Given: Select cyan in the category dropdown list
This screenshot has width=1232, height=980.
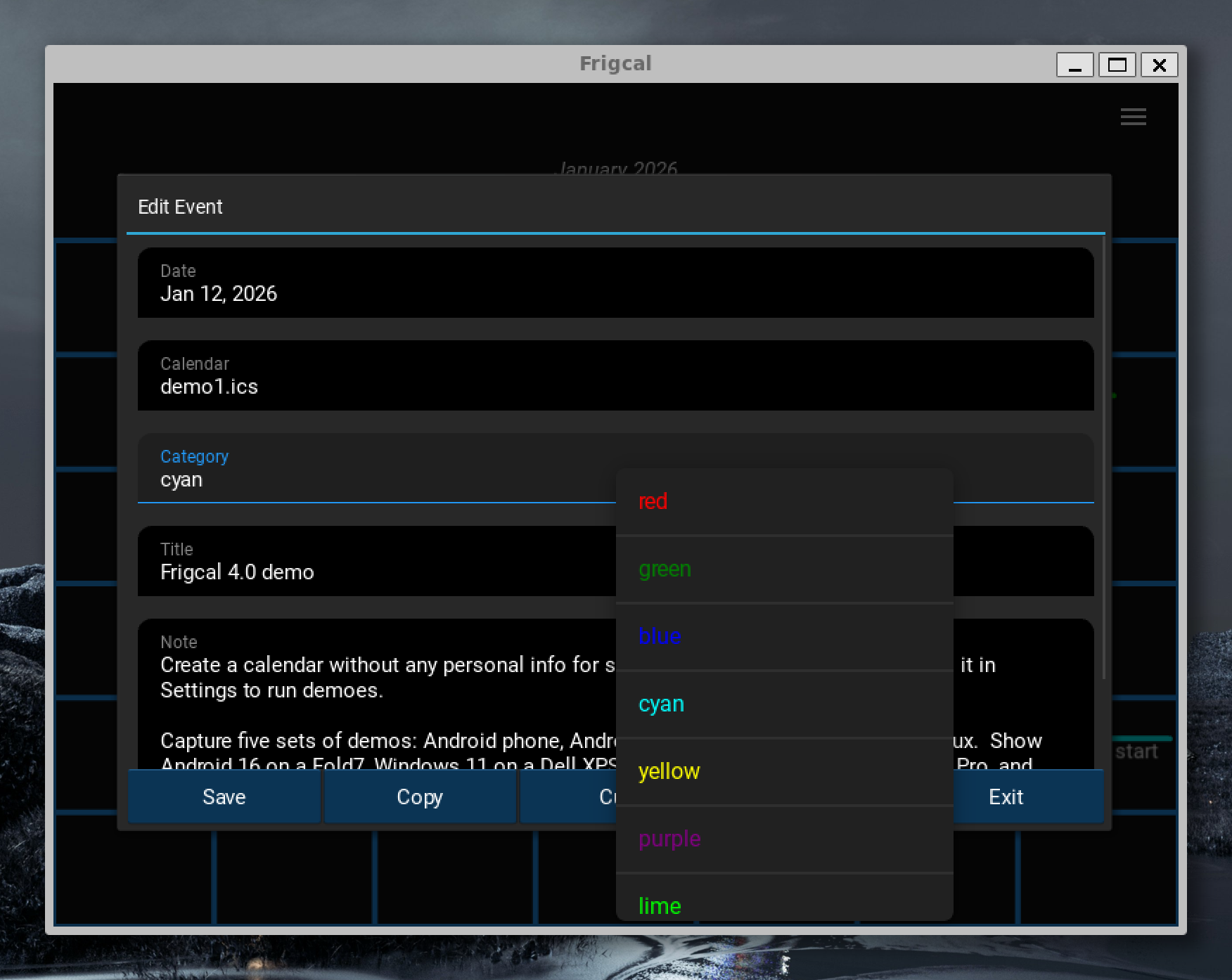Looking at the screenshot, I should 784,704.
